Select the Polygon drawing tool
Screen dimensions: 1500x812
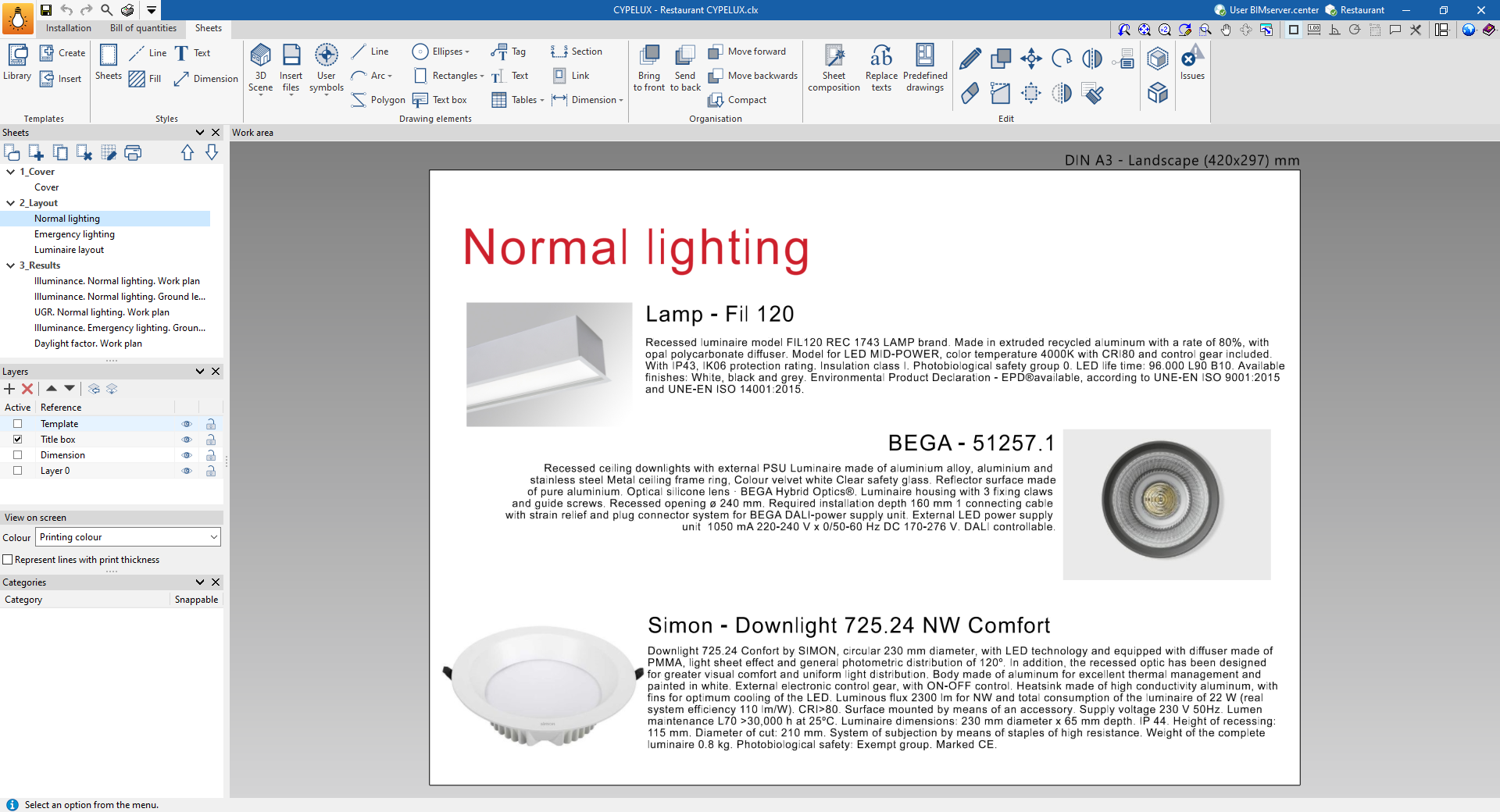pyautogui.click(x=378, y=100)
